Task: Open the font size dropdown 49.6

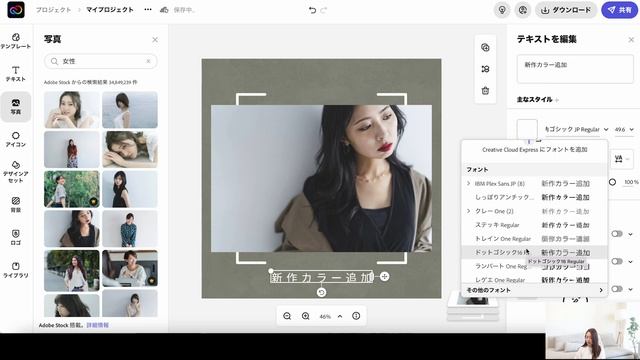Action: coord(624,129)
